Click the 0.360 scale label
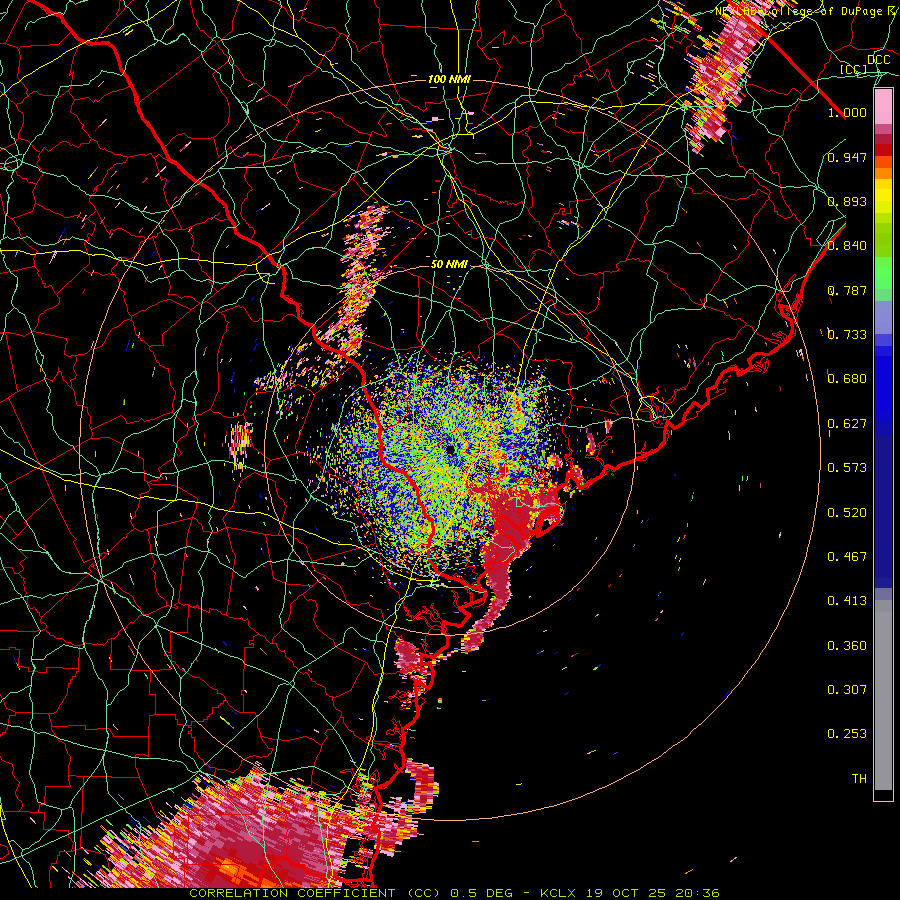Viewport: 900px width, 900px height. click(847, 645)
